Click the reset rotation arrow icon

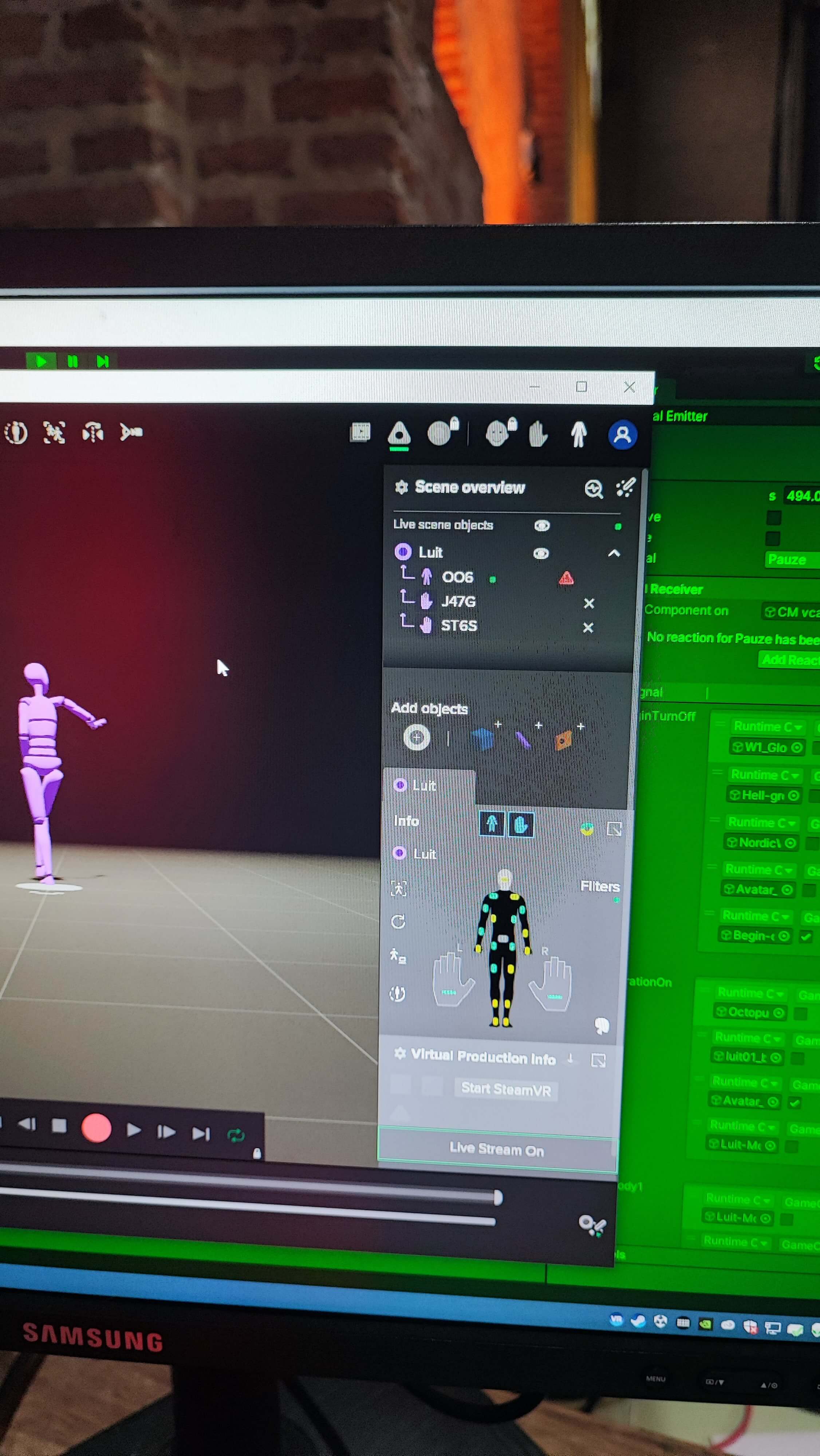(x=398, y=922)
